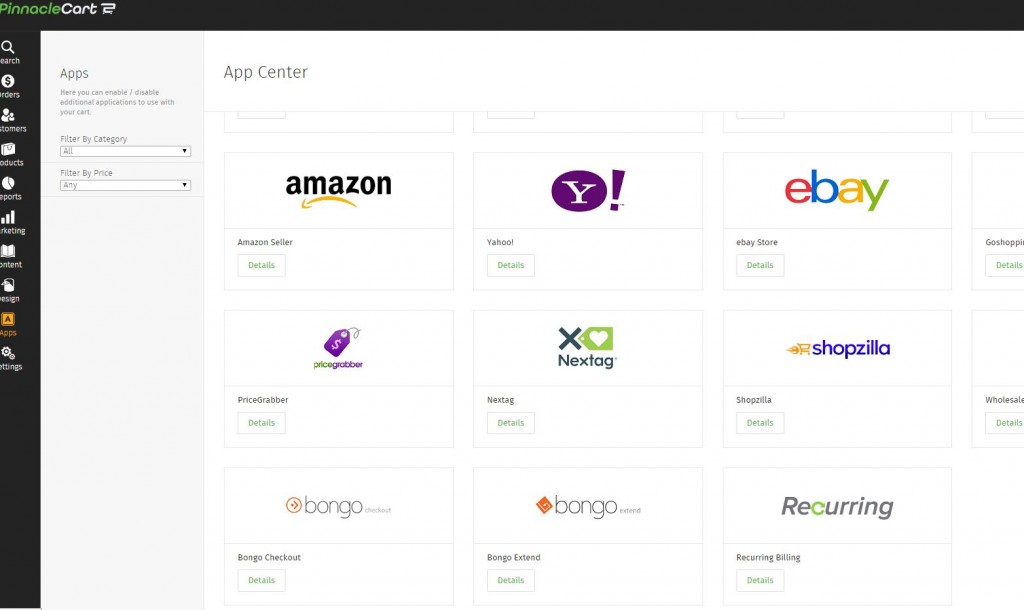
Task: Click the Recurring logo thumbnail
Action: pyautogui.click(x=837, y=506)
